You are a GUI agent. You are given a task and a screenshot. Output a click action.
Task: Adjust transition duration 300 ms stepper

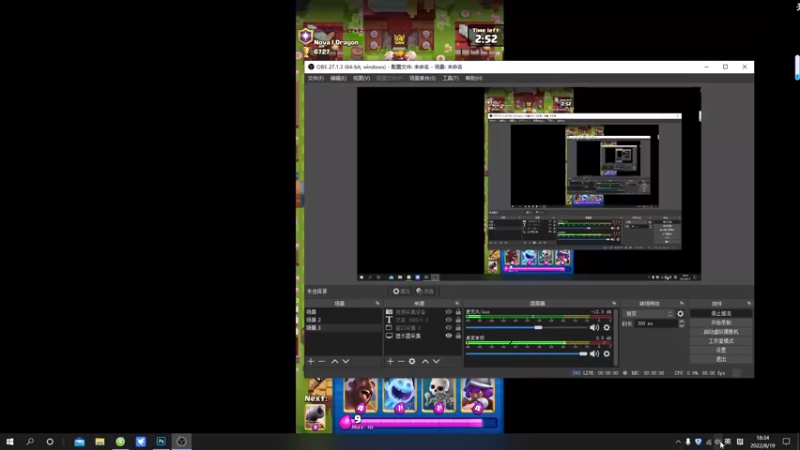pos(682,323)
